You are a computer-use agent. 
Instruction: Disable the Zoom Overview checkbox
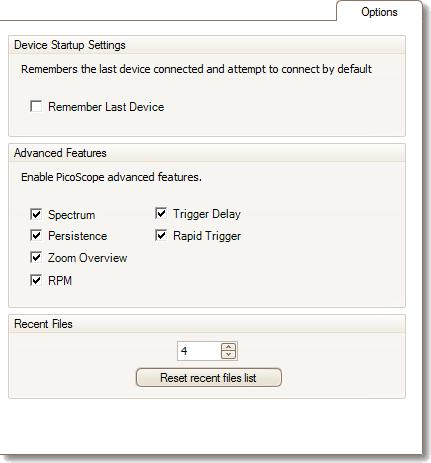pyautogui.click(x=36, y=258)
